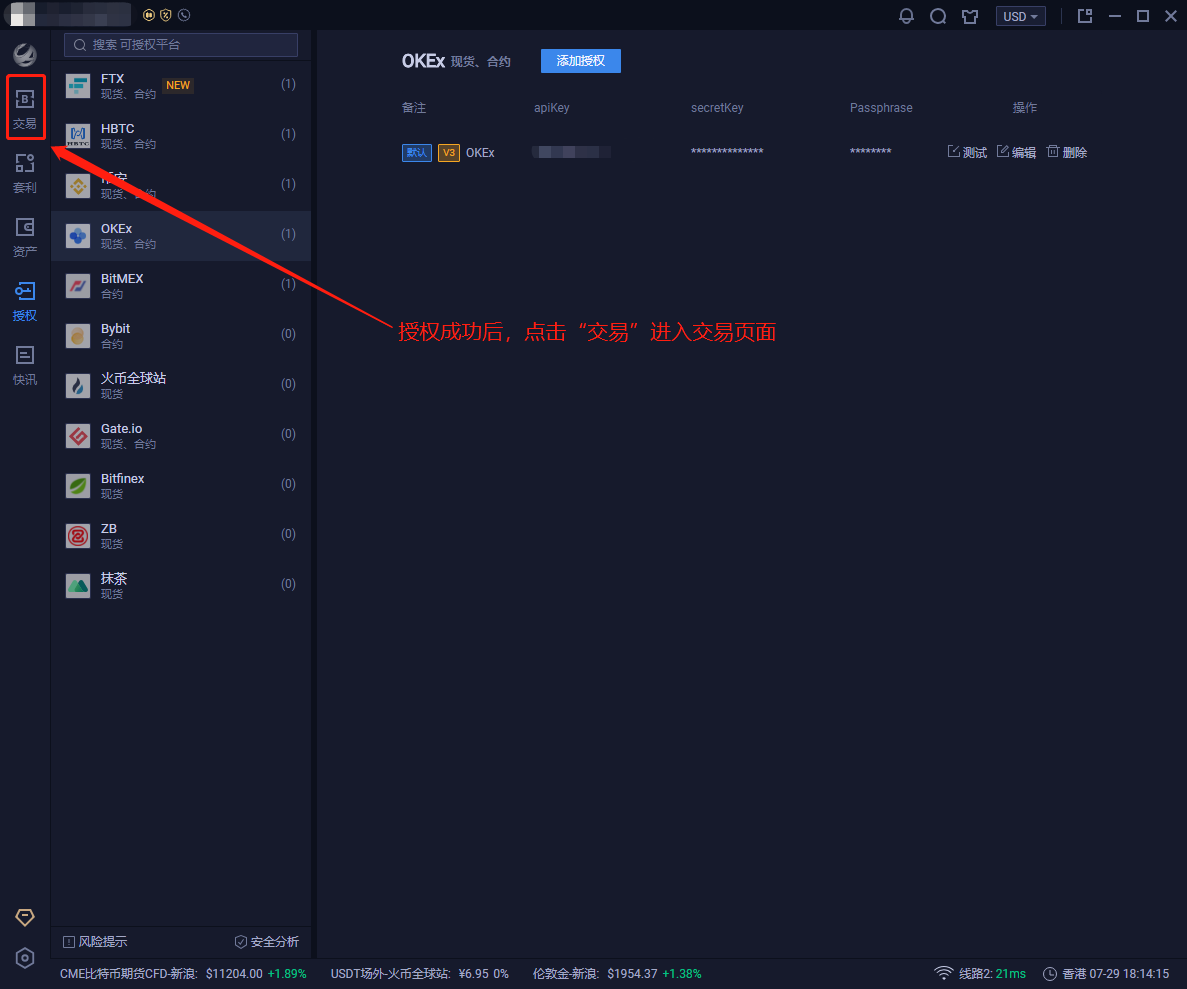Click the NEW badge next to FTX
The height and width of the screenshot is (989, 1187).
tap(179, 86)
